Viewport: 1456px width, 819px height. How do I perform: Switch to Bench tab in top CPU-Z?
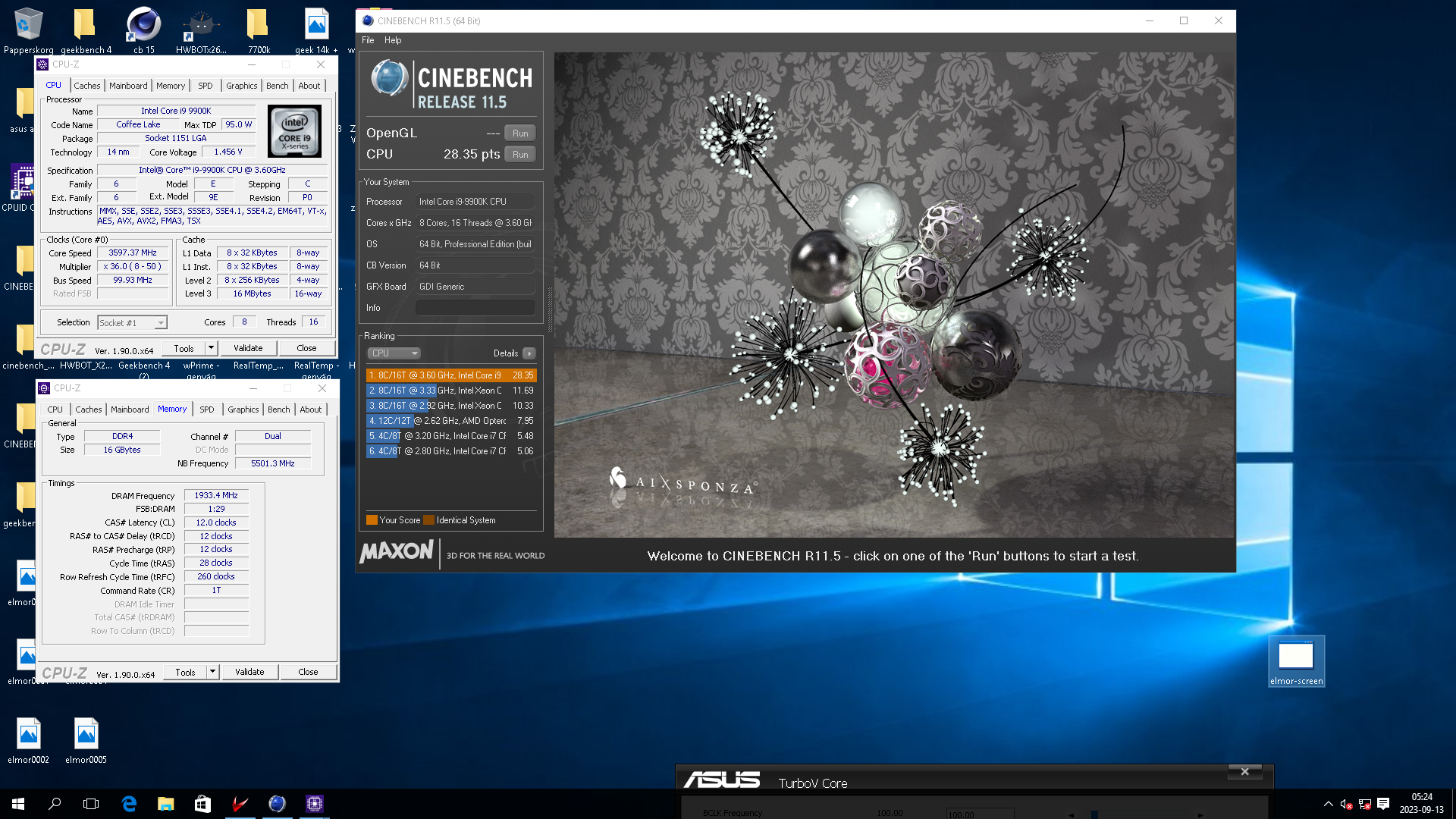[x=278, y=86]
